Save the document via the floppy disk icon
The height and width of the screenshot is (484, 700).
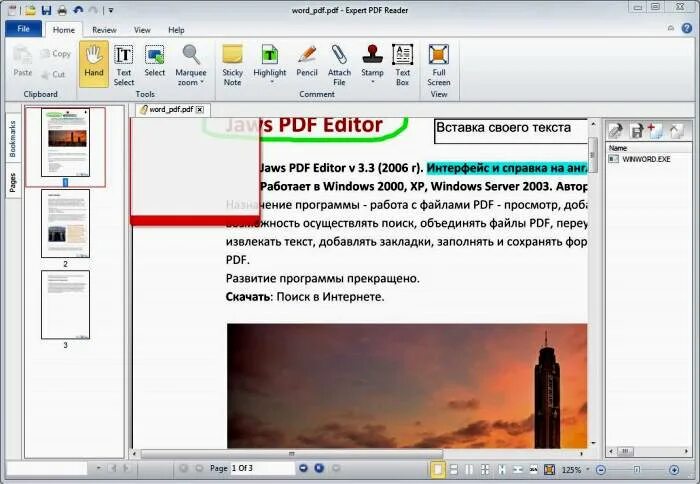click(46, 10)
